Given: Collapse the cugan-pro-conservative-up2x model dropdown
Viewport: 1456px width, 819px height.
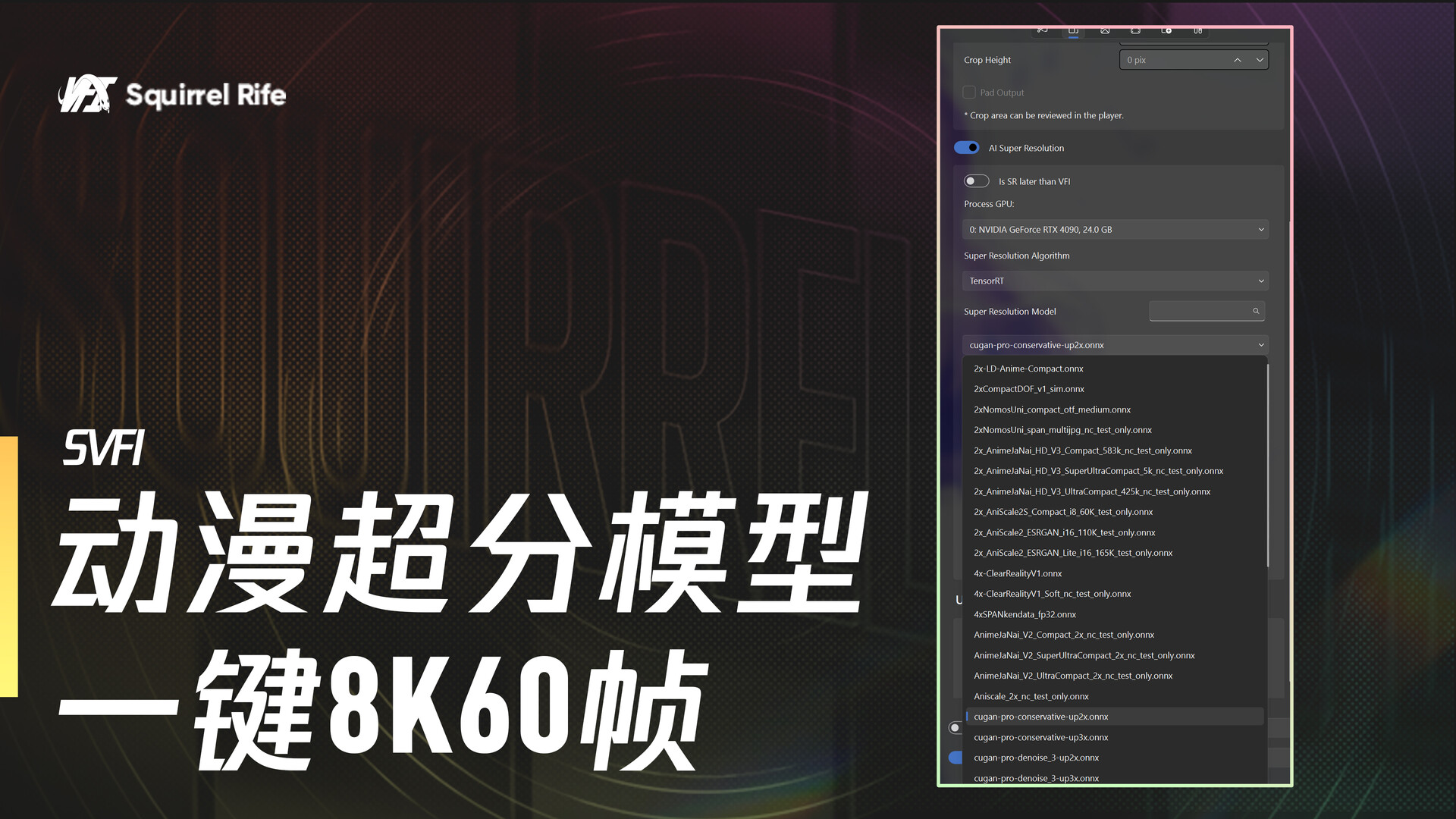Looking at the screenshot, I should pos(1115,345).
